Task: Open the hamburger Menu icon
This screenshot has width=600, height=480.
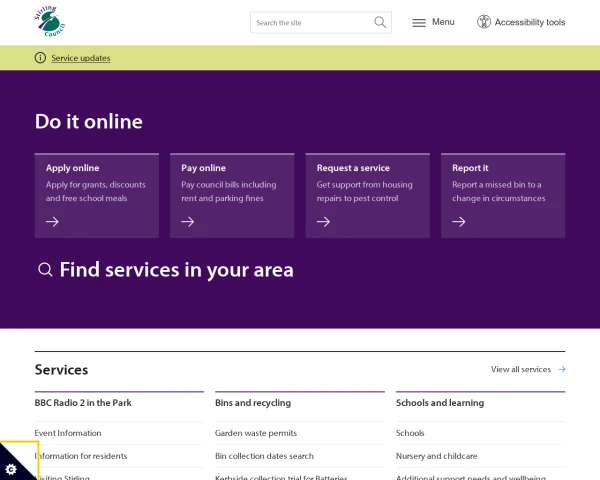Action: [x=419, y=23]
